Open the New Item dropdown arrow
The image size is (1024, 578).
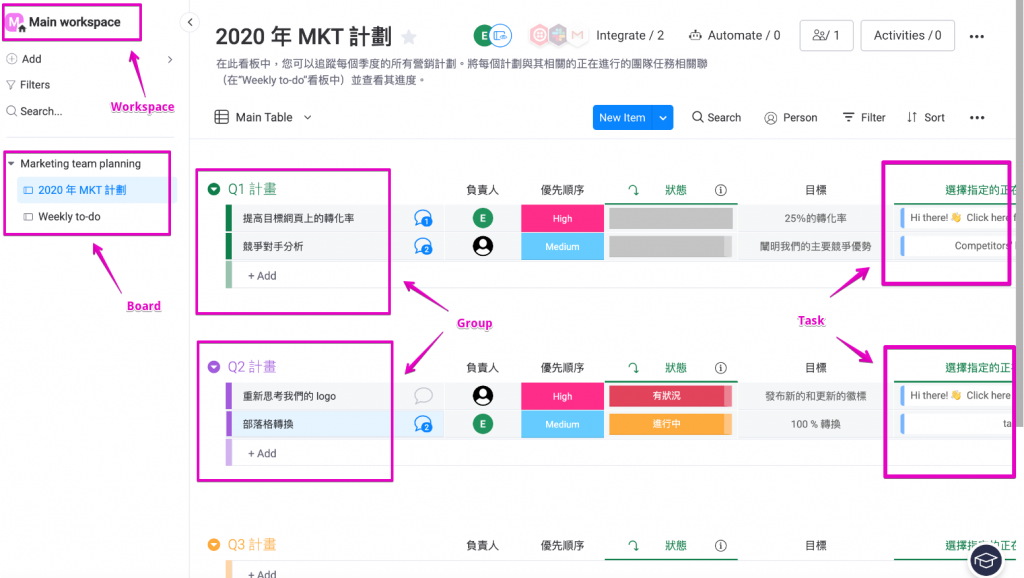[x=663, y=117]
